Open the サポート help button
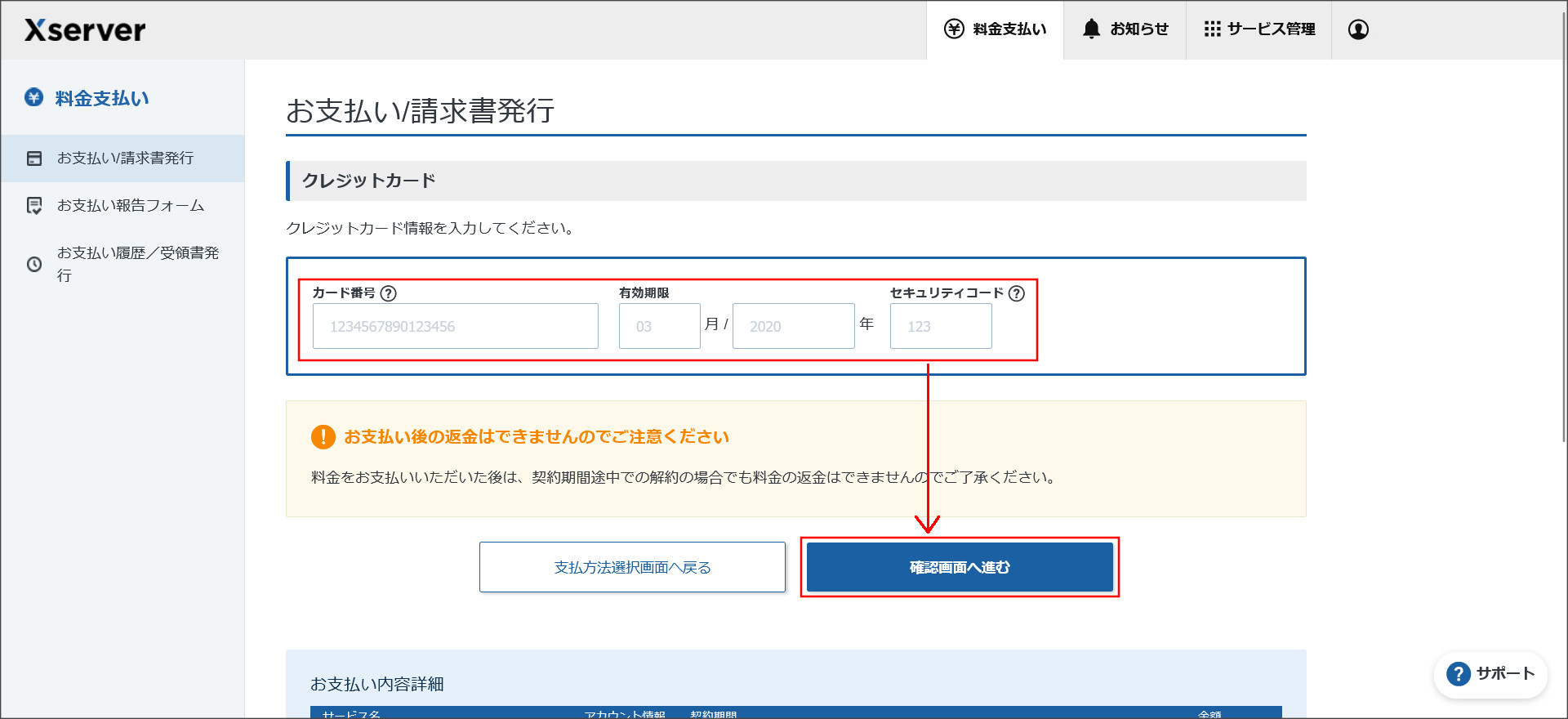This screenshot has width=1568, height=719. 1490,674
